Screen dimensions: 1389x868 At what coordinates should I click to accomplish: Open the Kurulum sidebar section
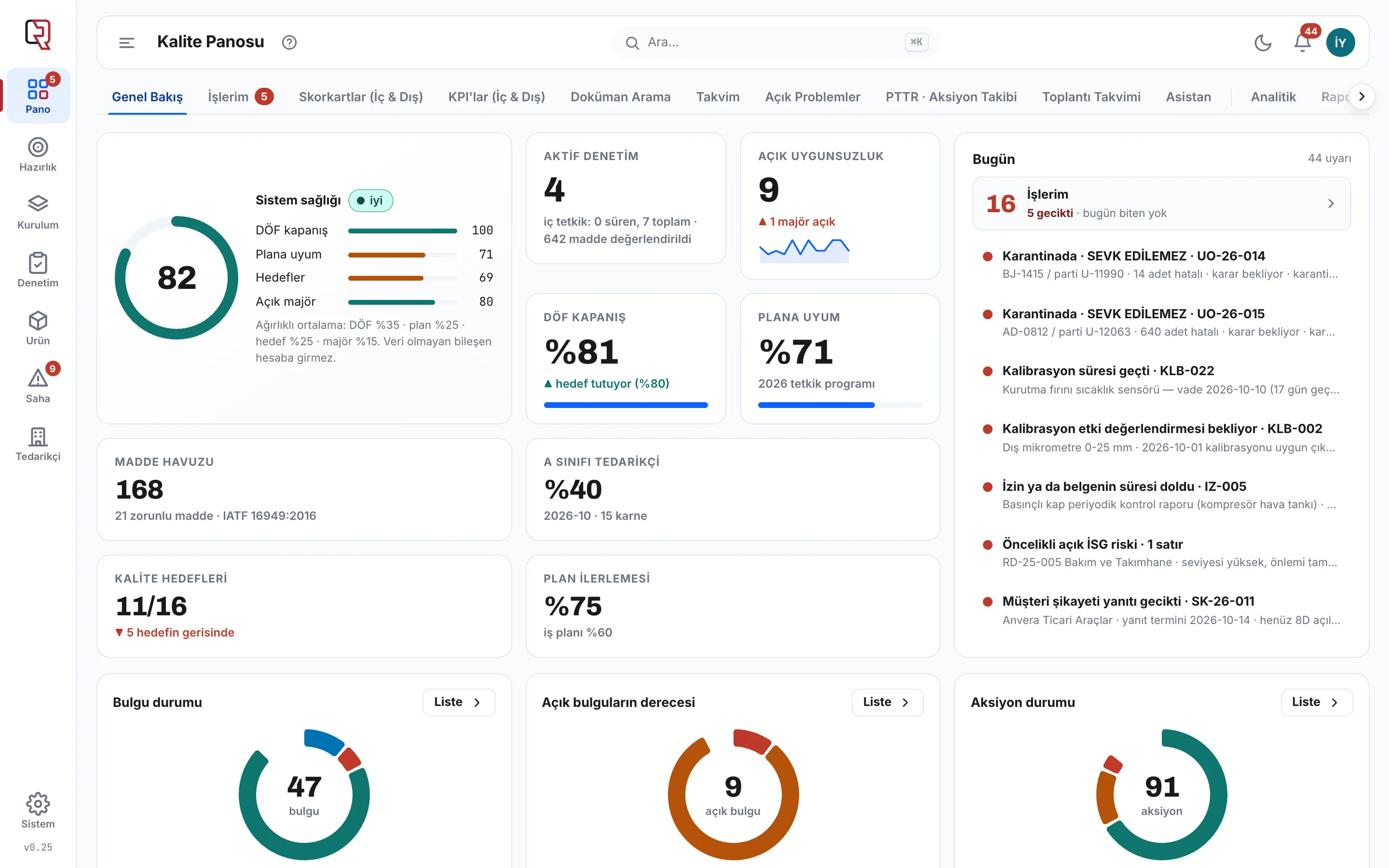38,212
